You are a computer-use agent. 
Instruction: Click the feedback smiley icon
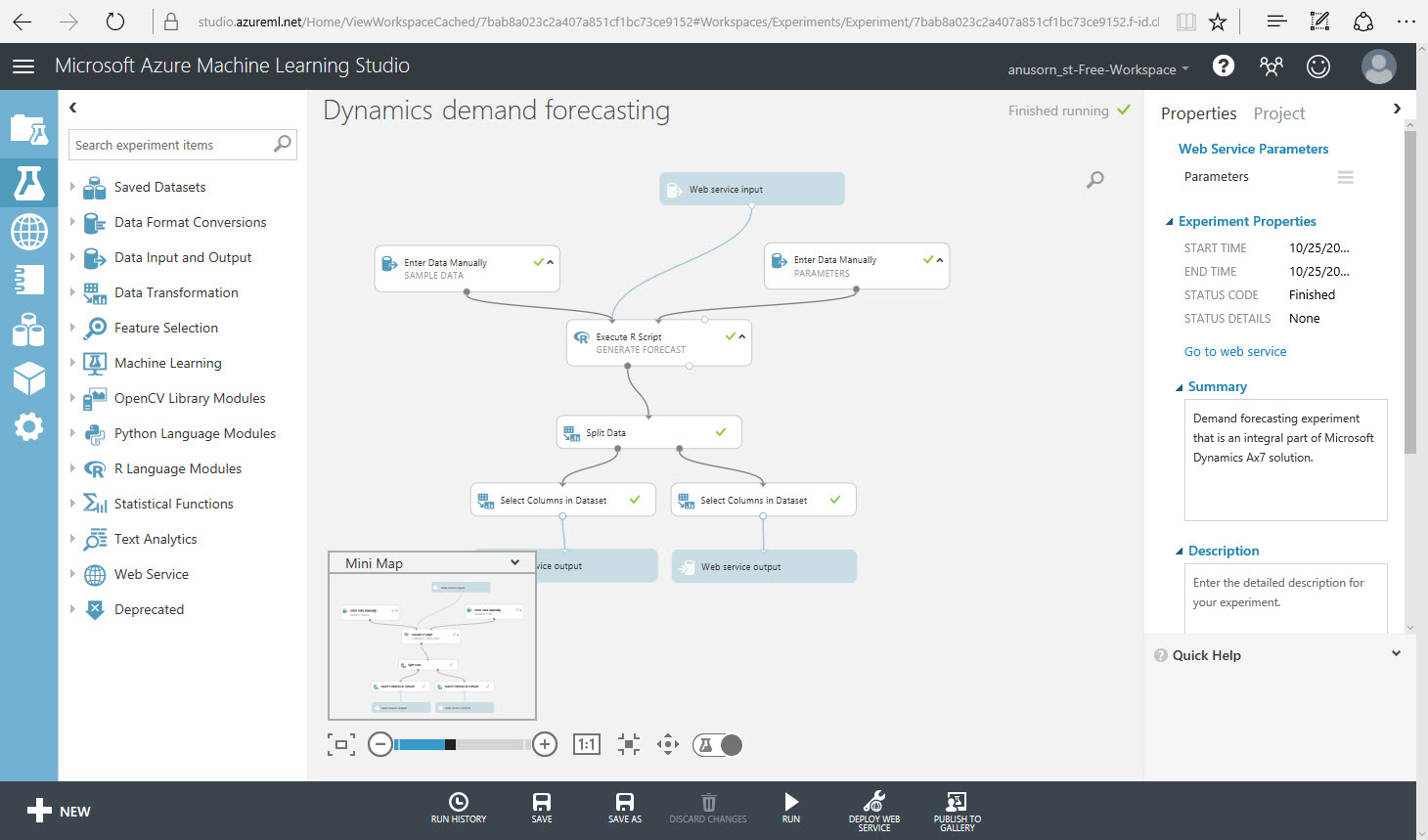[x=1318, y=66]
